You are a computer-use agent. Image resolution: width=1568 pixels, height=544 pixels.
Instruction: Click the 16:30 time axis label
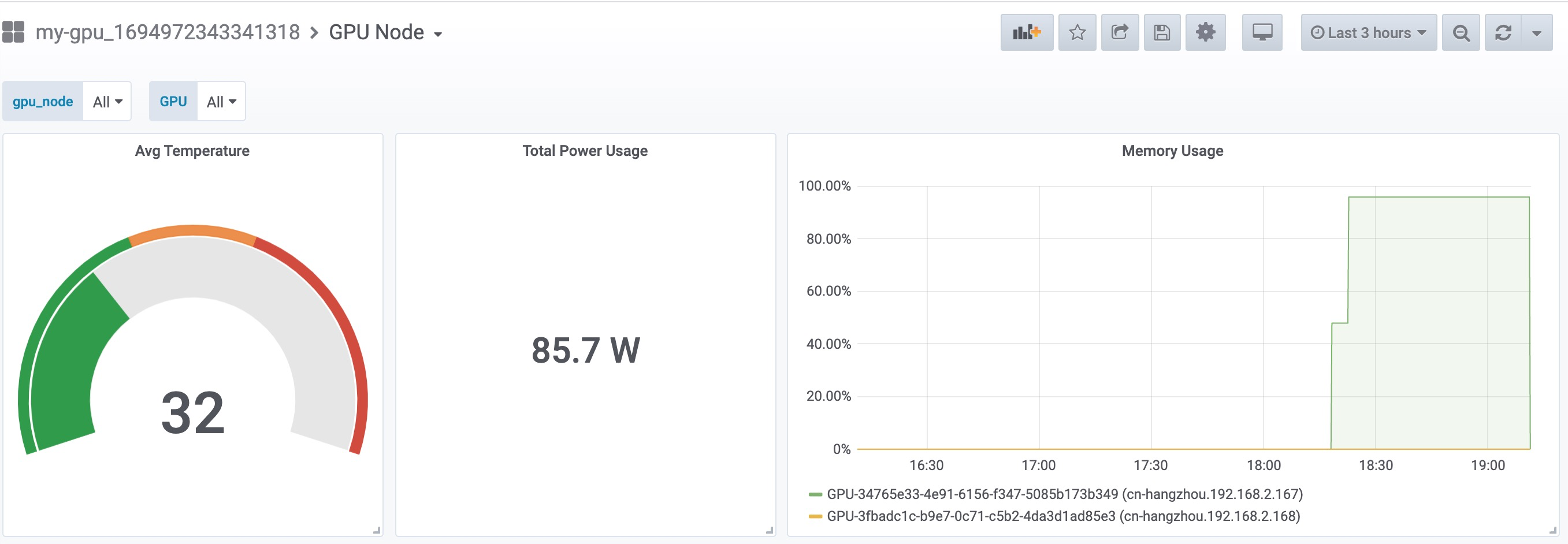(x=927, y=465)
